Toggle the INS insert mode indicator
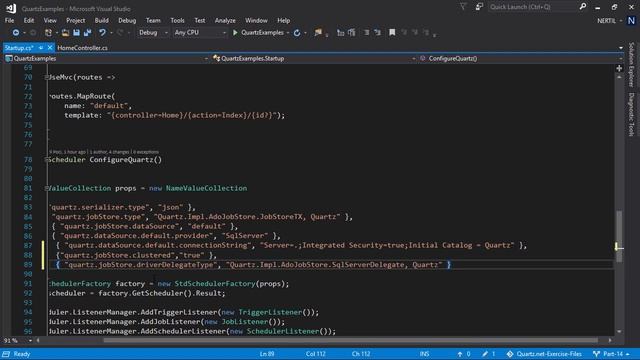This screenshot has width=640, height=360. point(424,354)
